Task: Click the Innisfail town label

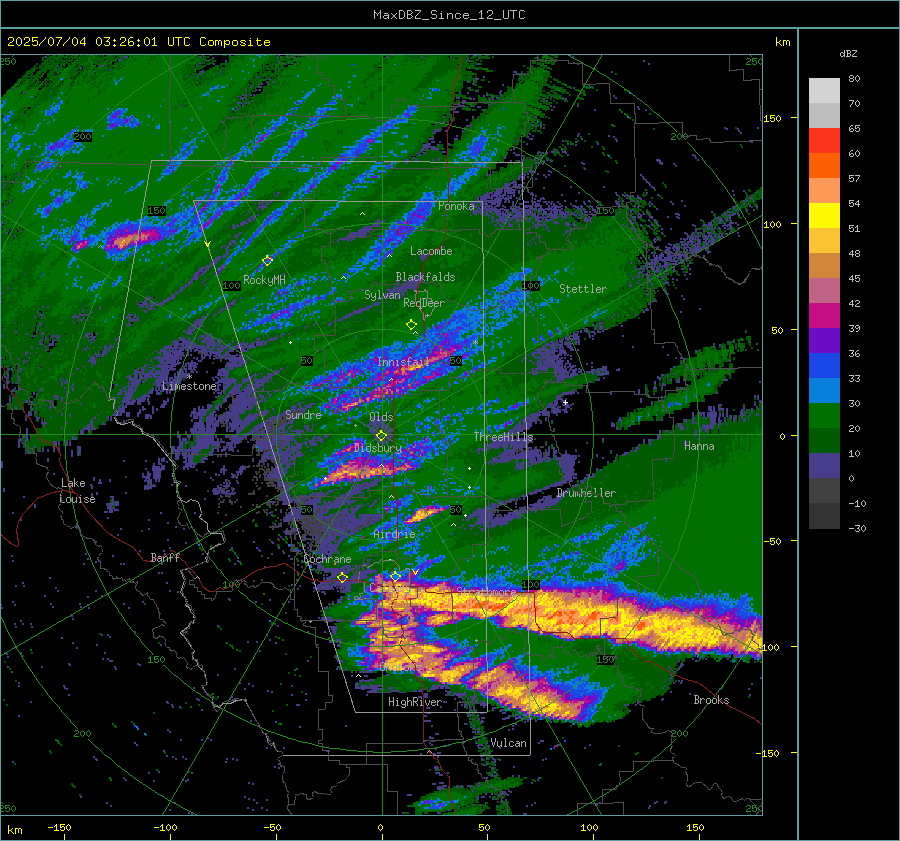Action: (x=403, y=362)
